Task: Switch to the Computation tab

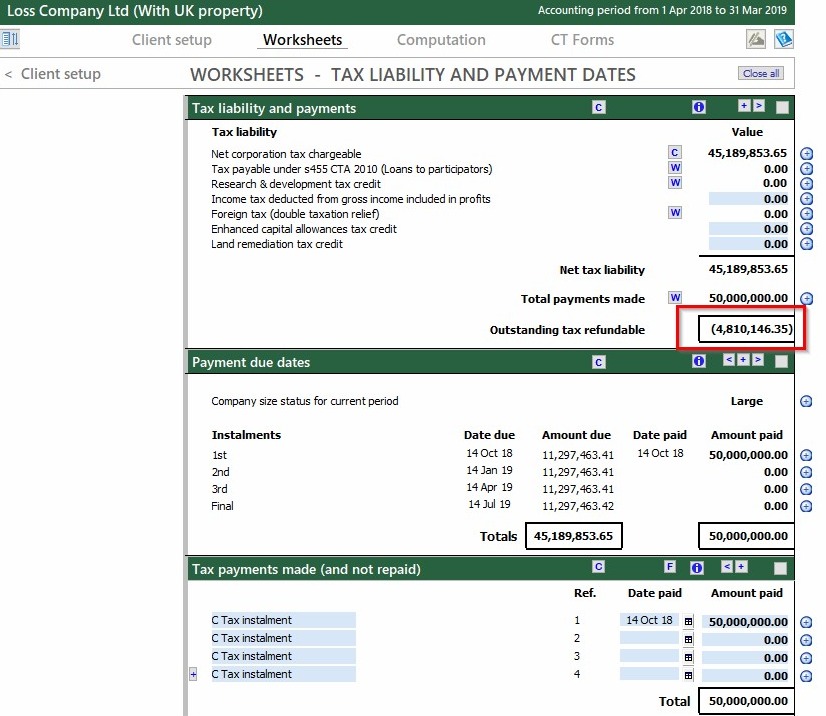Action: coord(441,40)
